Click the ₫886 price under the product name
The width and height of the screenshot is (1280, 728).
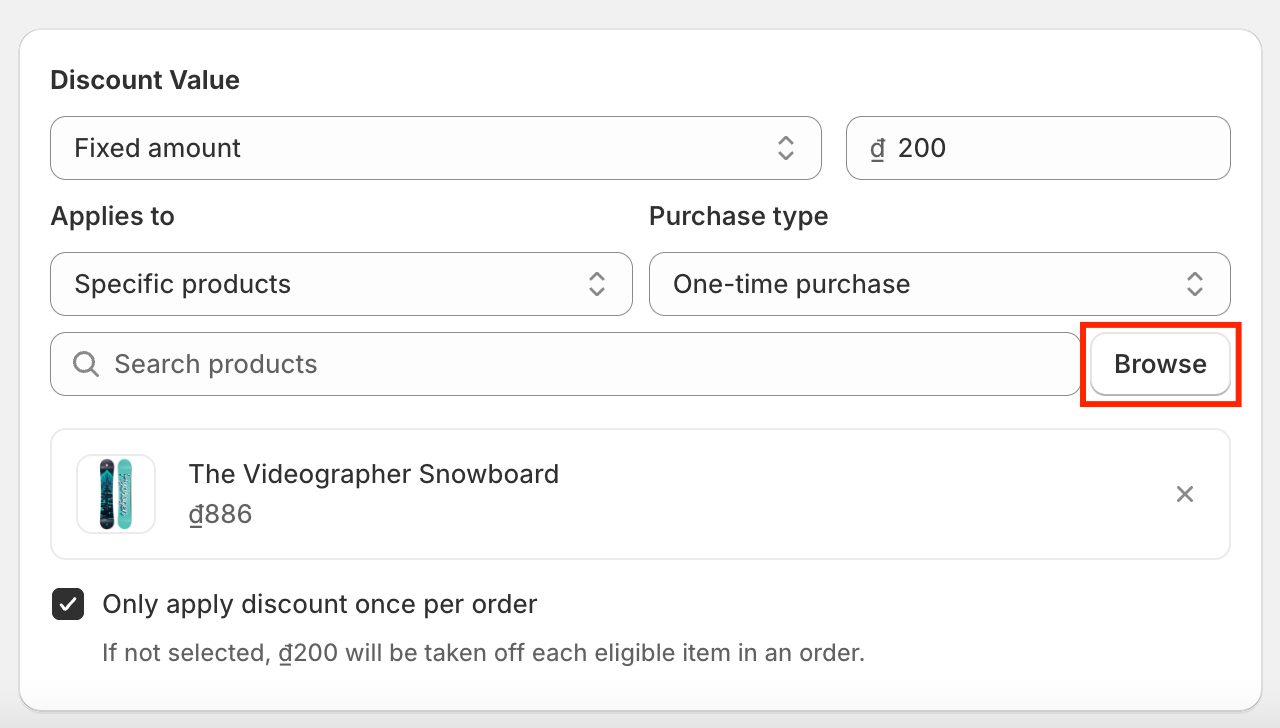pyautogui.click(x=220, y=514)
